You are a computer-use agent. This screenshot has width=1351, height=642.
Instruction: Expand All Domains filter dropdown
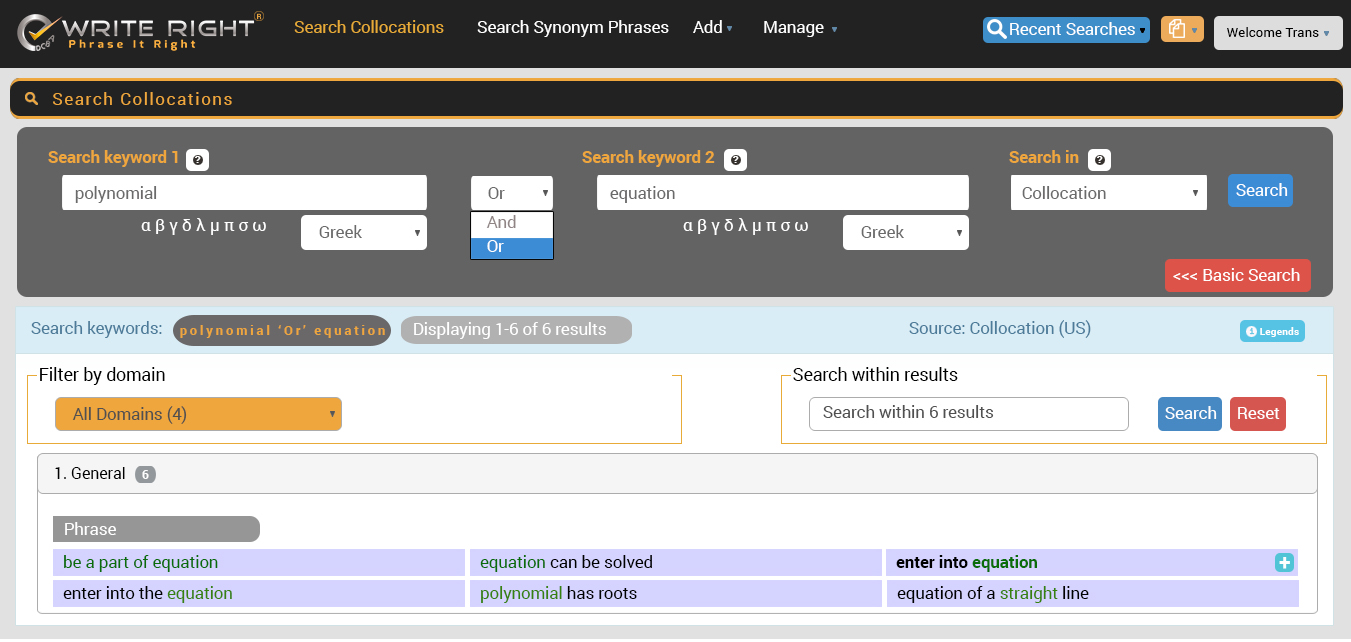198,414
